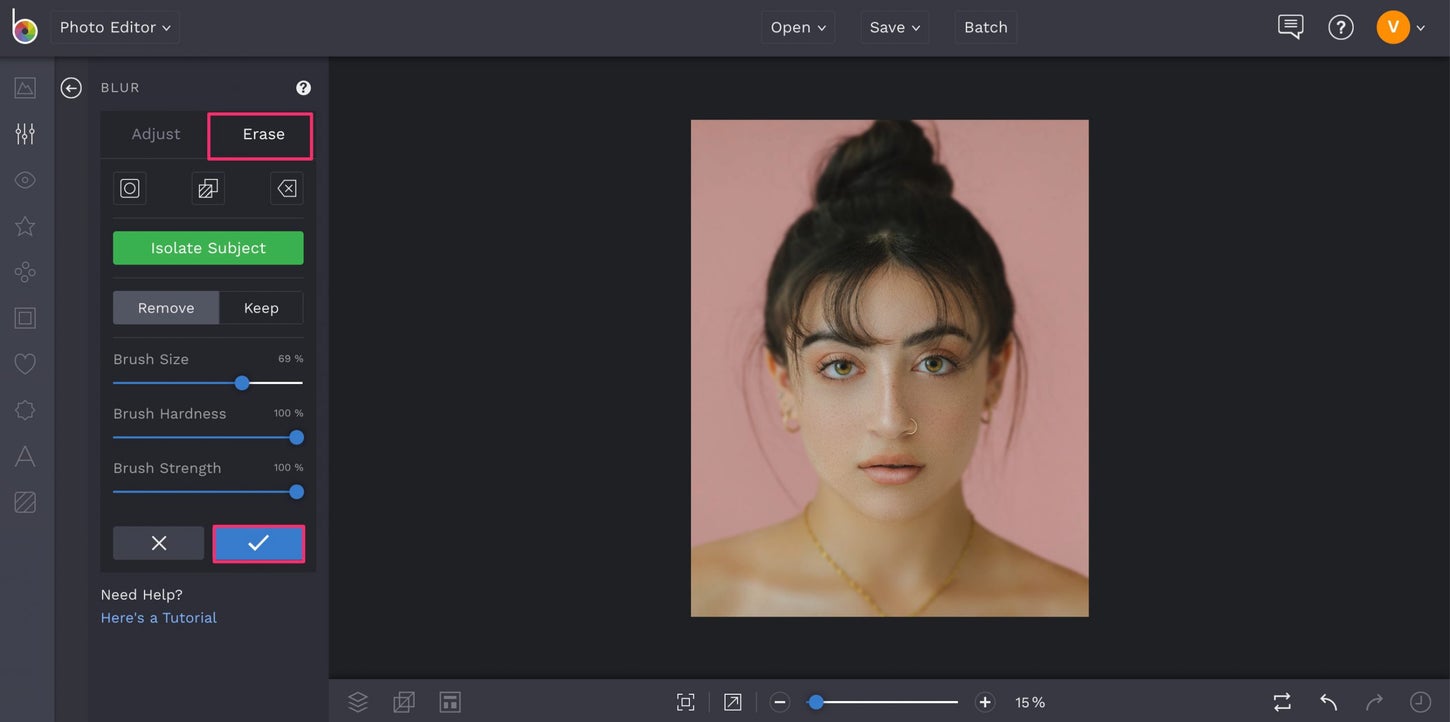This screenshot has width=1450, height=722.
Task: Click the Isolate Subject button
Action: coord(207,247)
